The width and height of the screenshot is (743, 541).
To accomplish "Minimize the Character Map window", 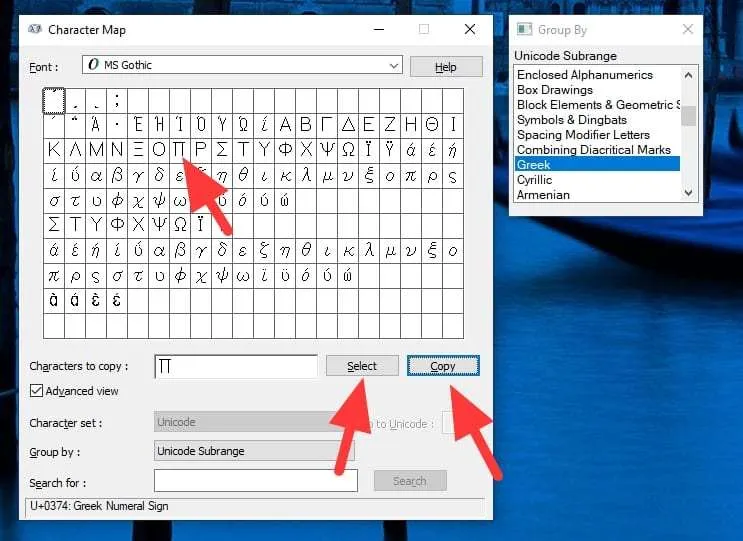I will pyautogui.click(x=379, y=29).
